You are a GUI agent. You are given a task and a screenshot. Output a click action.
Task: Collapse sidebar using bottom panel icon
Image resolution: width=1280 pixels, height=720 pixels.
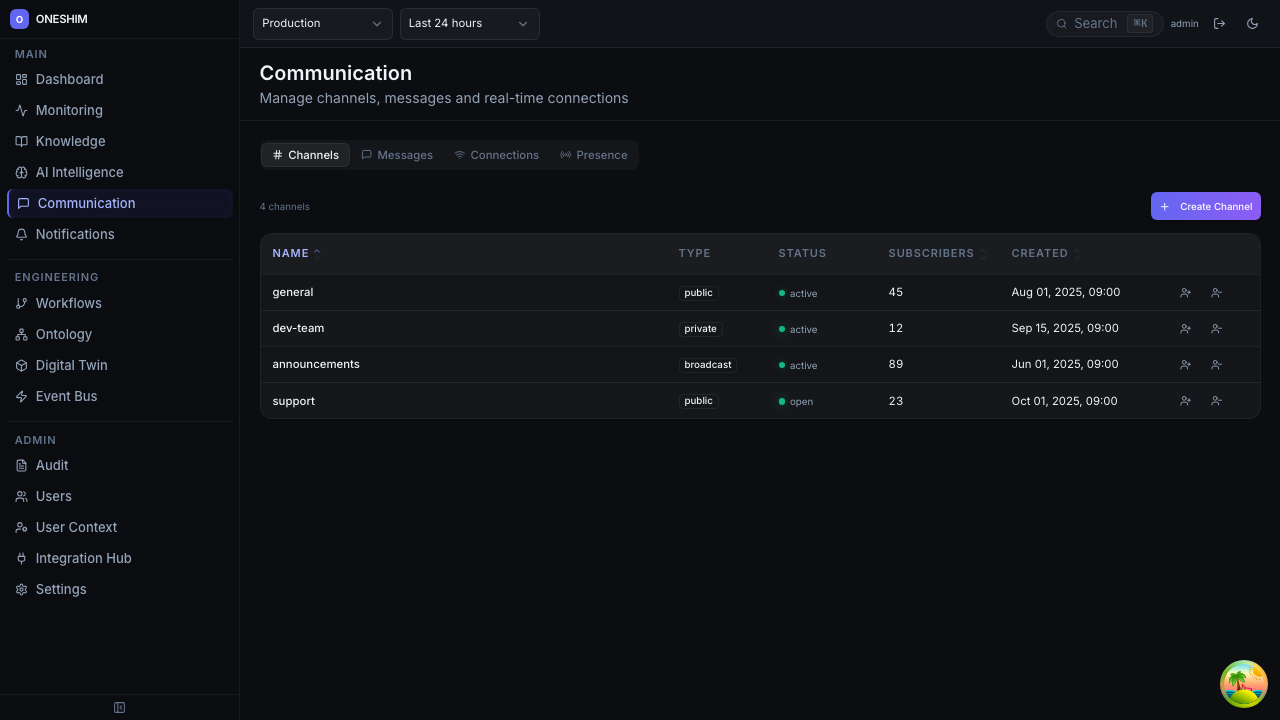[120, 708]
